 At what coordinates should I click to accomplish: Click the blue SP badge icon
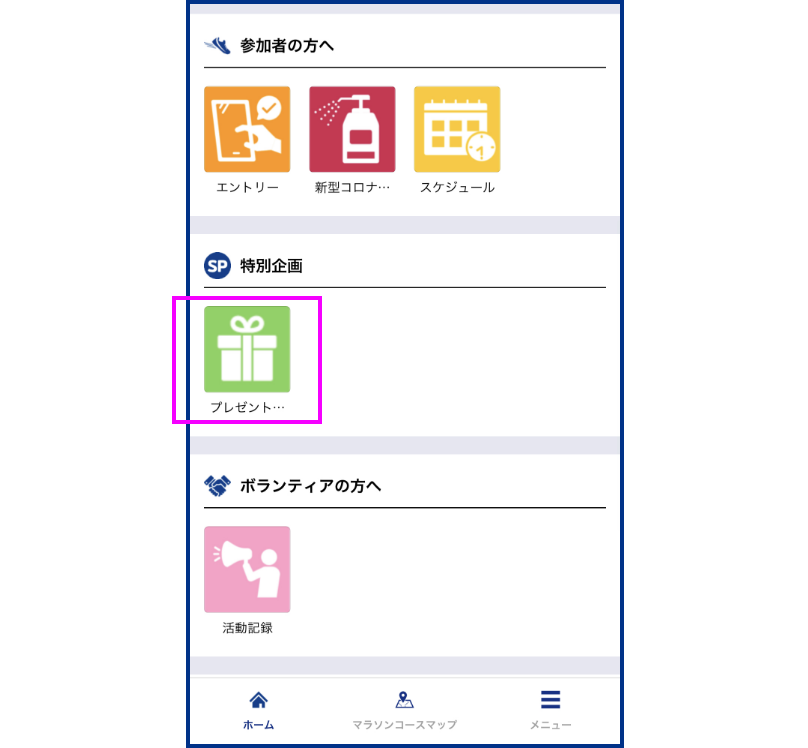point(217,266)
